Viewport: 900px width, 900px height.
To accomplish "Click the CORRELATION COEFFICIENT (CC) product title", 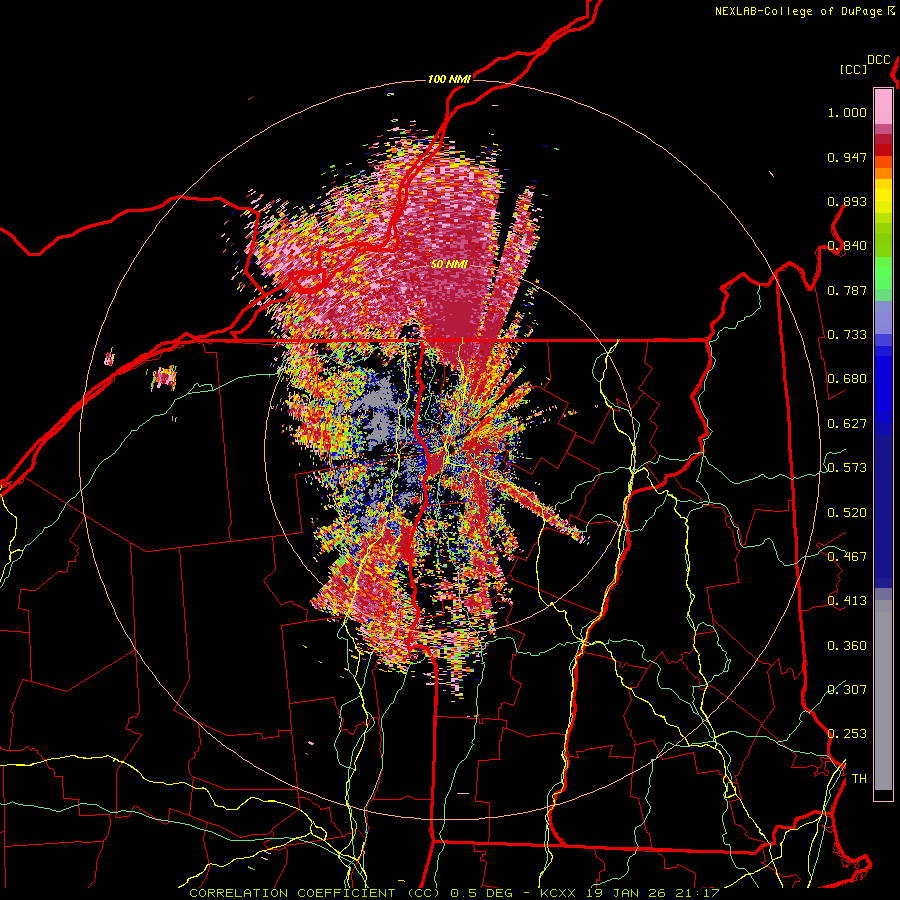I will point(315,893).
